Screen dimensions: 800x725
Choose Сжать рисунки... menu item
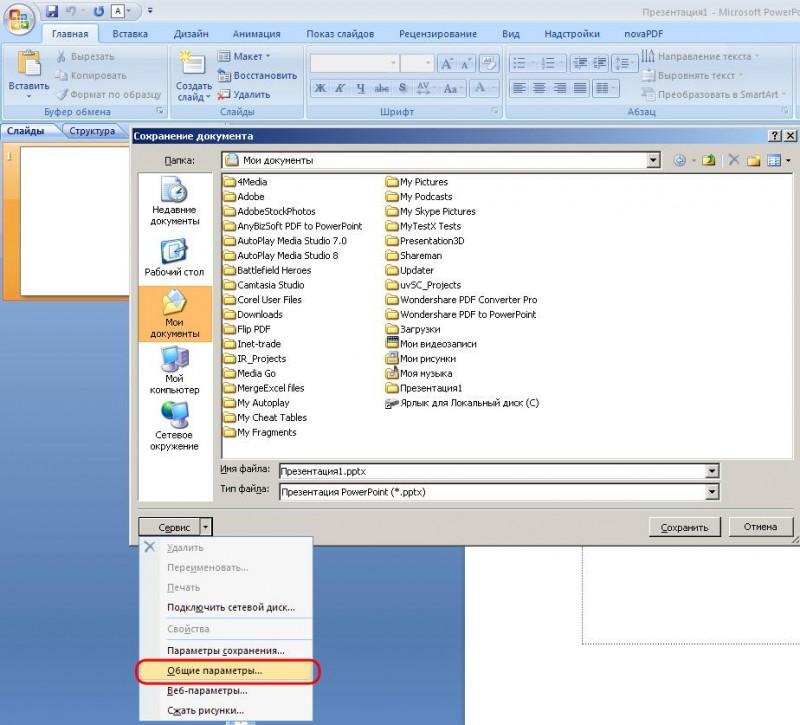[x=227, y=710]
